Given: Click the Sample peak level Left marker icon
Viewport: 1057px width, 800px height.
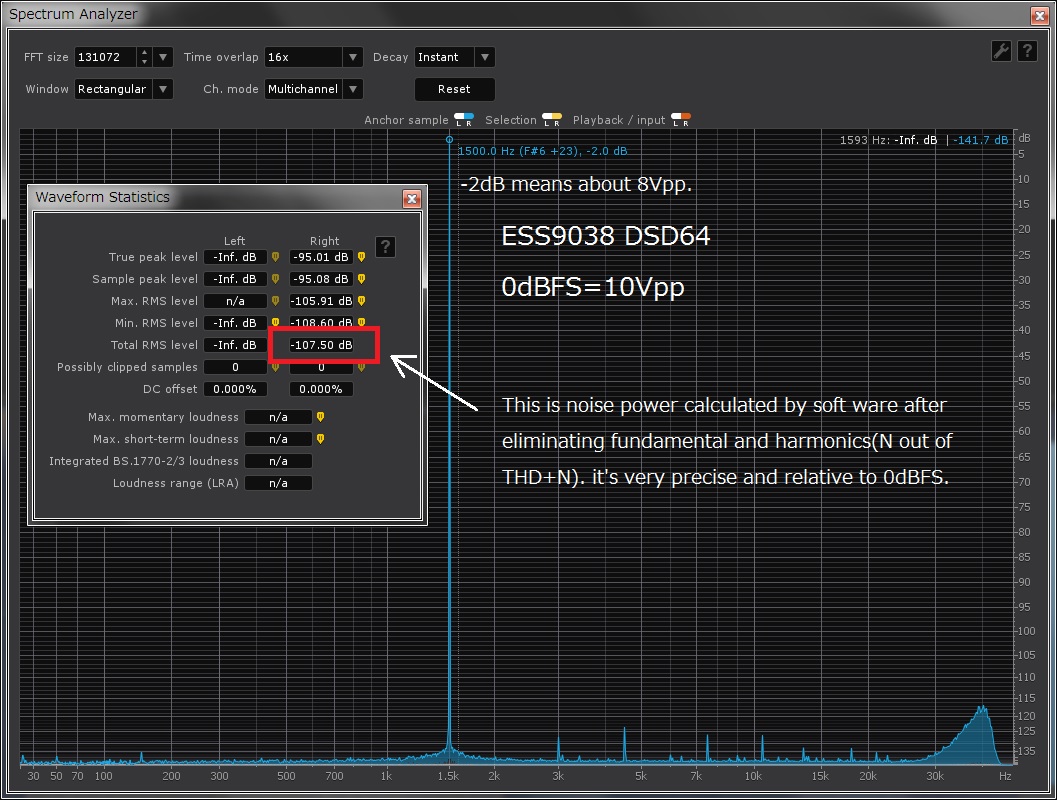Looking at the screenshot, I should pyautogui.click(x=275, y=279).
